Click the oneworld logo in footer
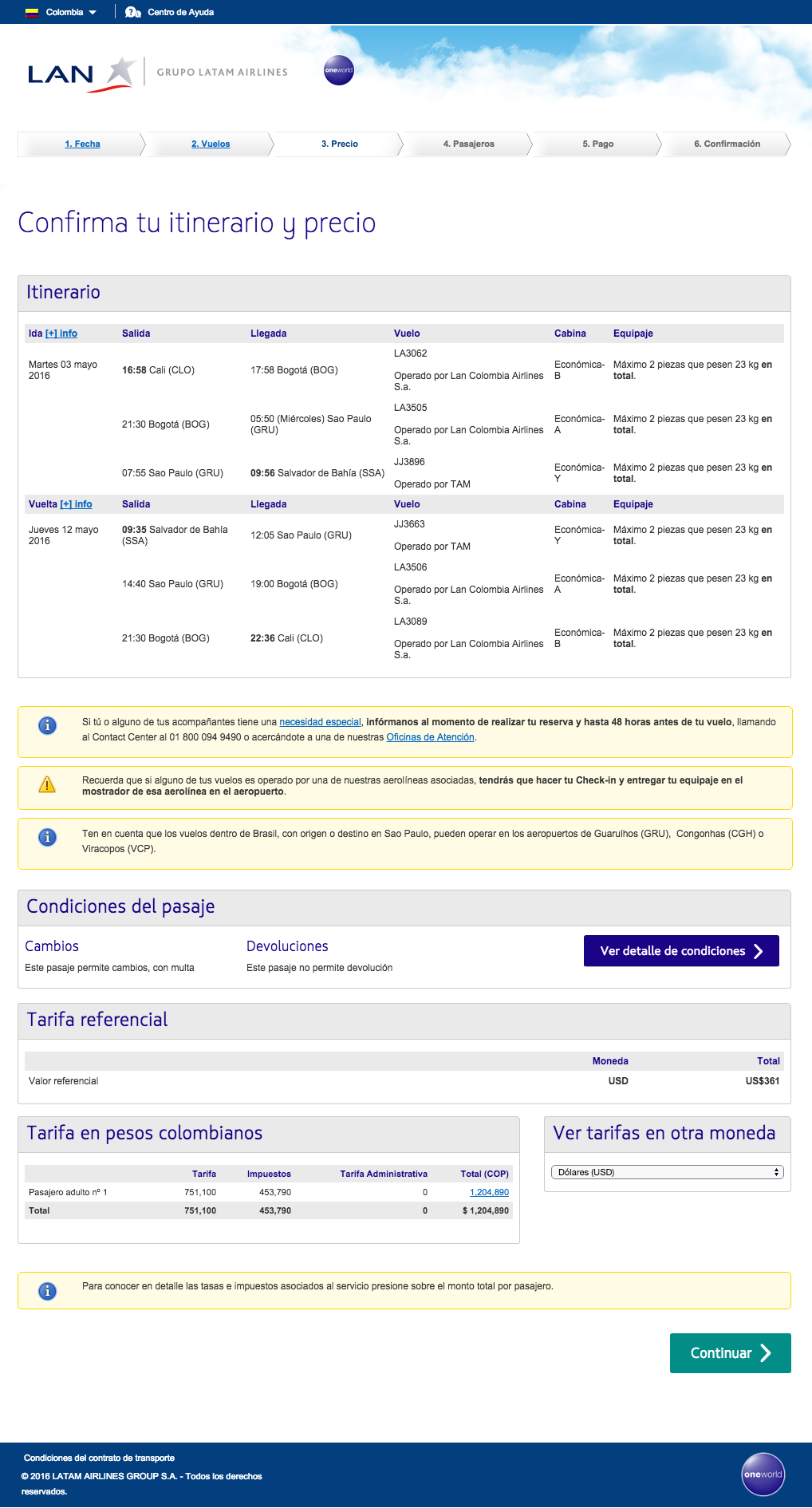 coord(763,1474)
